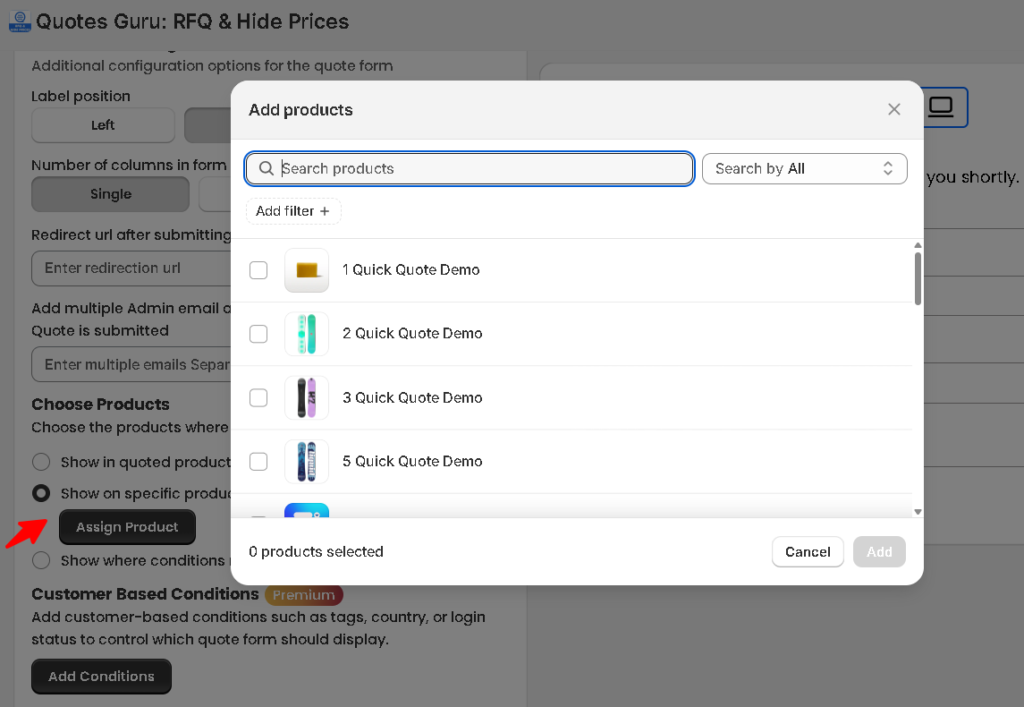
Task: Open the 1 Quick Quote Demo thumbnail
Action: pyautogui.click(x=306, y=270)
